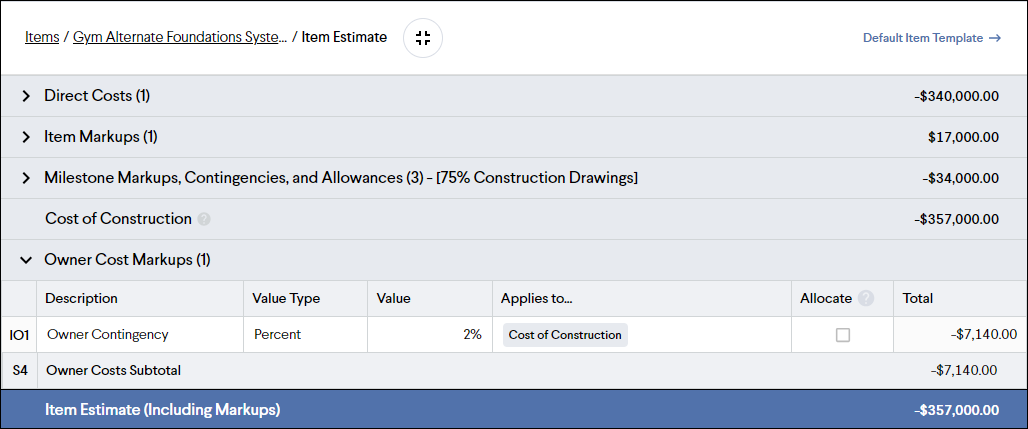Select the IO1 row header

click(19, 335)
